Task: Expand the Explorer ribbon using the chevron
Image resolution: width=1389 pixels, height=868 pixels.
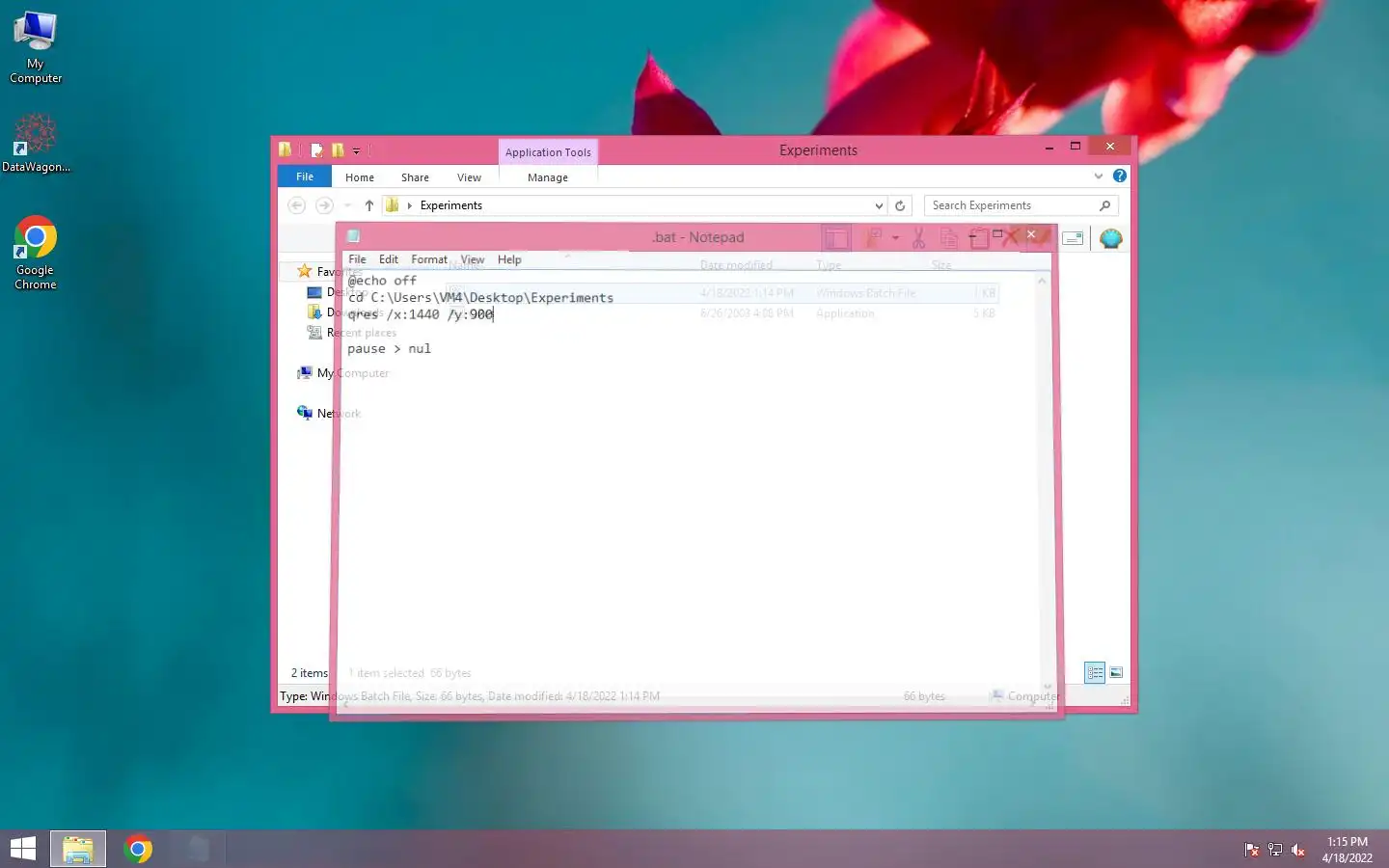Action: tap(1098, 176)
